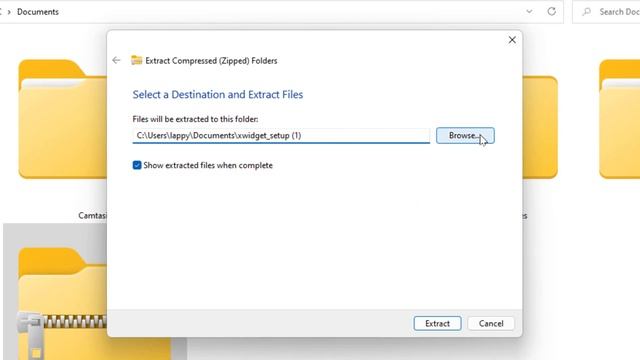Select the folder at far right of Explorer
Image resolution: width=640 pixels, height=360 pixels.
click(x=619, y=119)
